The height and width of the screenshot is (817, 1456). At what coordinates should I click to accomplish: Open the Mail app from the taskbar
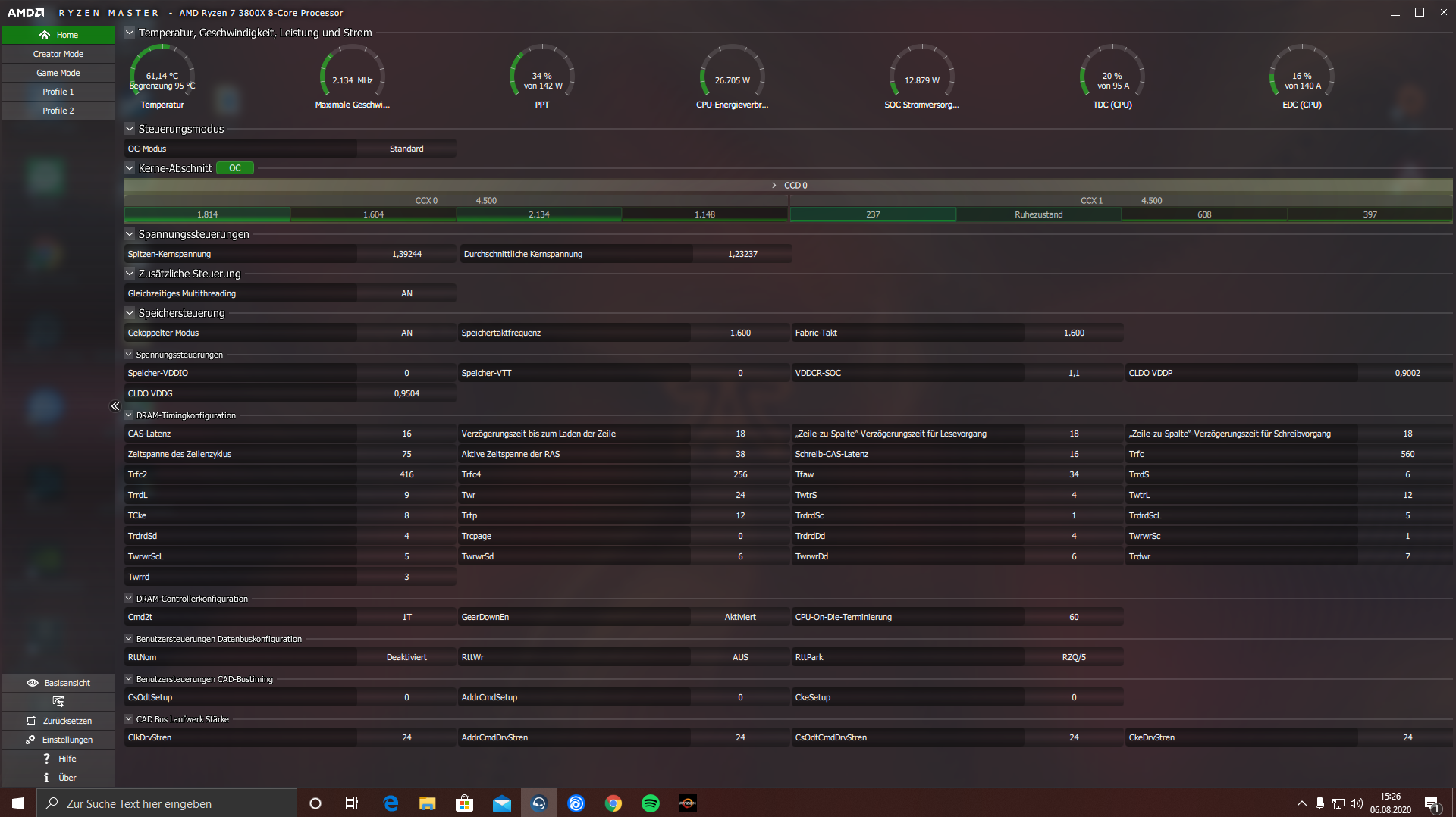point(502,803)
